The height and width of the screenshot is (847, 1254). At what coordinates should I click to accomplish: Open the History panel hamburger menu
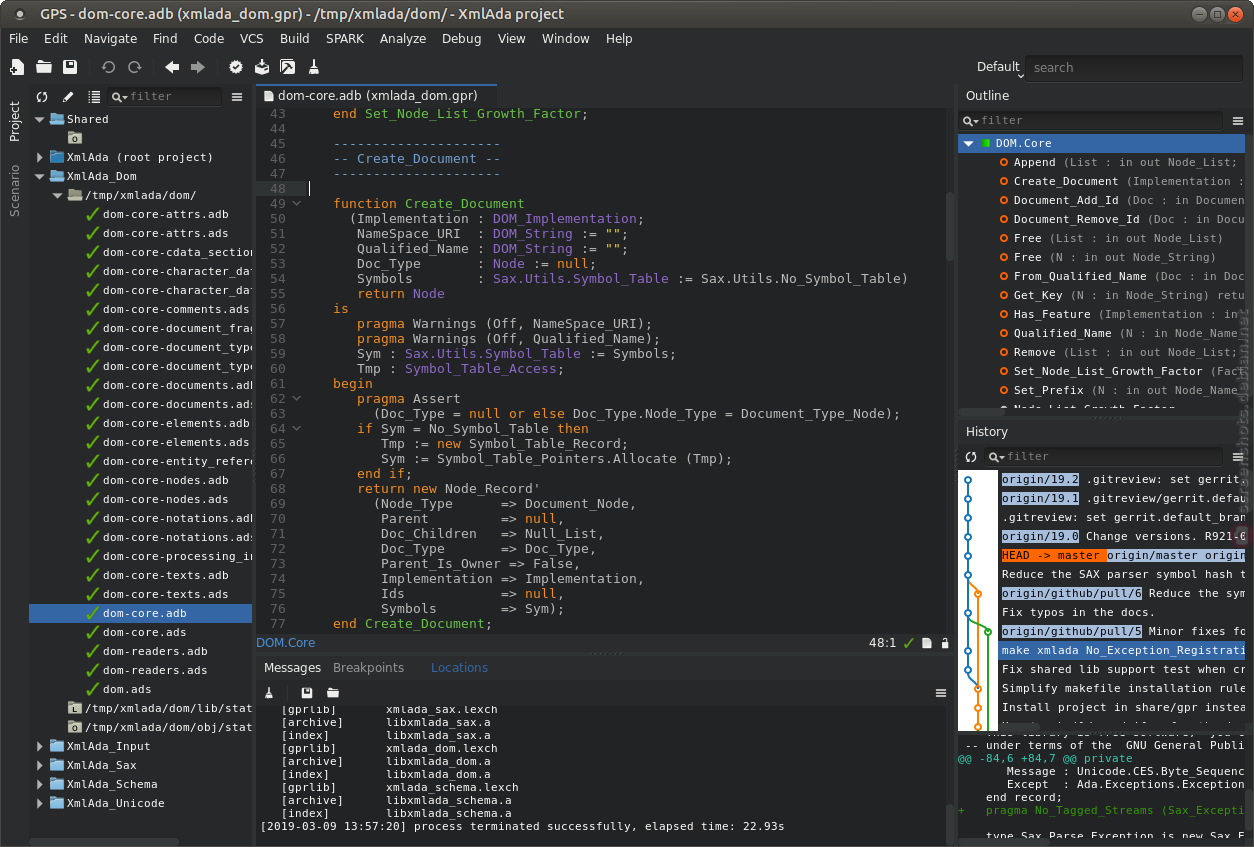[1238, 457]
